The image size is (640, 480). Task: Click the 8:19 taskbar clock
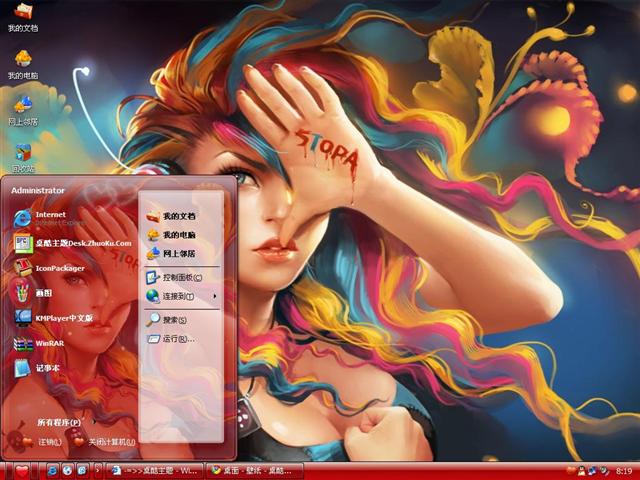pyautogui.click(x=624, y=471)
